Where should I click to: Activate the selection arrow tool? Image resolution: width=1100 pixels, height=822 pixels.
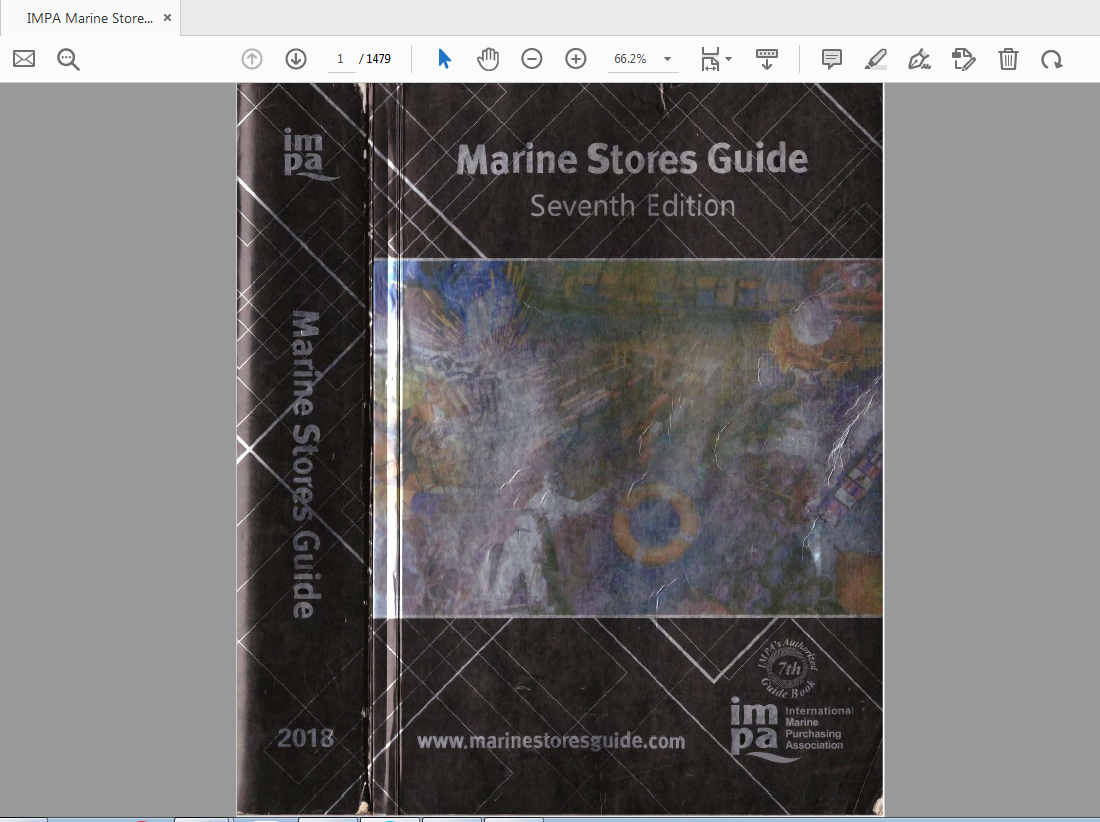pyautogui.click(x=444, y=59)
